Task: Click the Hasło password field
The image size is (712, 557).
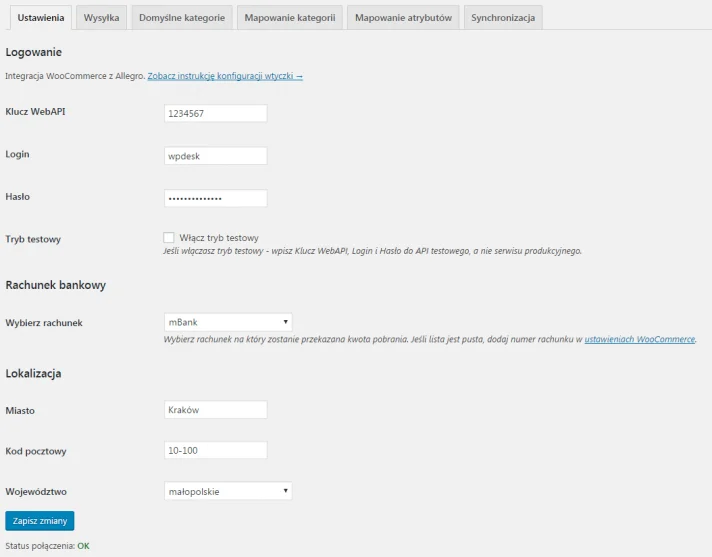Action: click(216, 198)
